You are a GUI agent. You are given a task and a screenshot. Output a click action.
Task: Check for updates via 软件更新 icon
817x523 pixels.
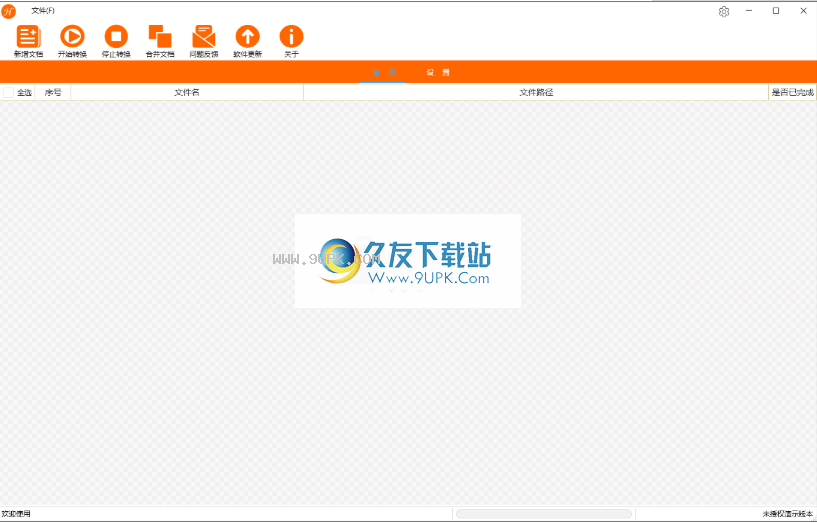point(247,37)
